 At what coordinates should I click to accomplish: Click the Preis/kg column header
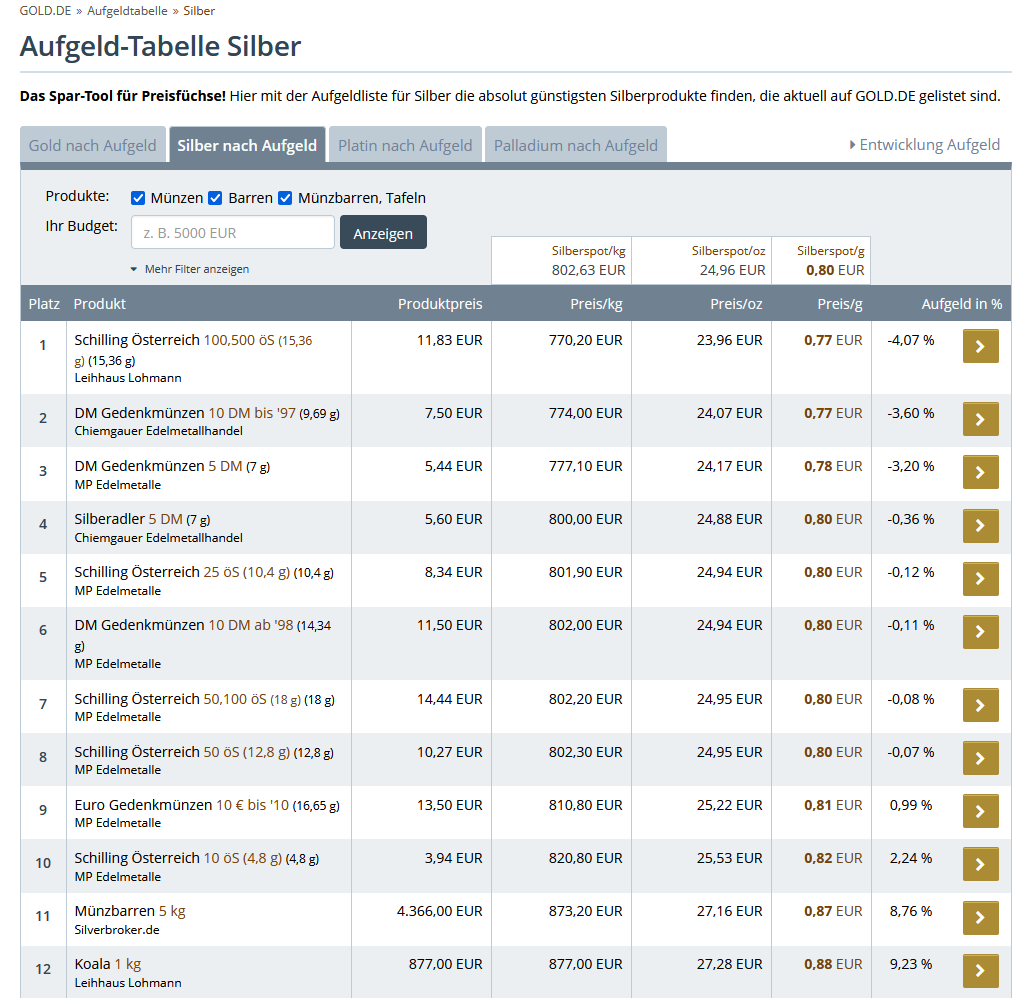click(x=596, y=304)
